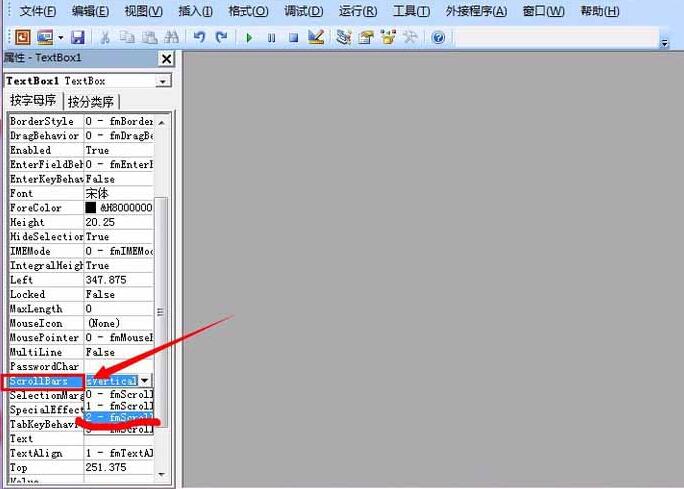Click the Find binoculars icon
The height and width of the screenshot is (489, 684).
172,37
